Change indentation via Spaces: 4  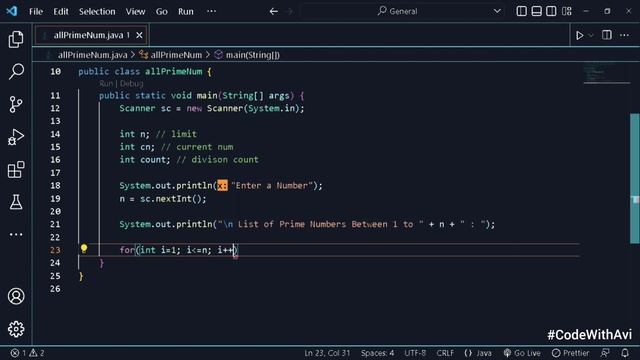tap(377, 353)
